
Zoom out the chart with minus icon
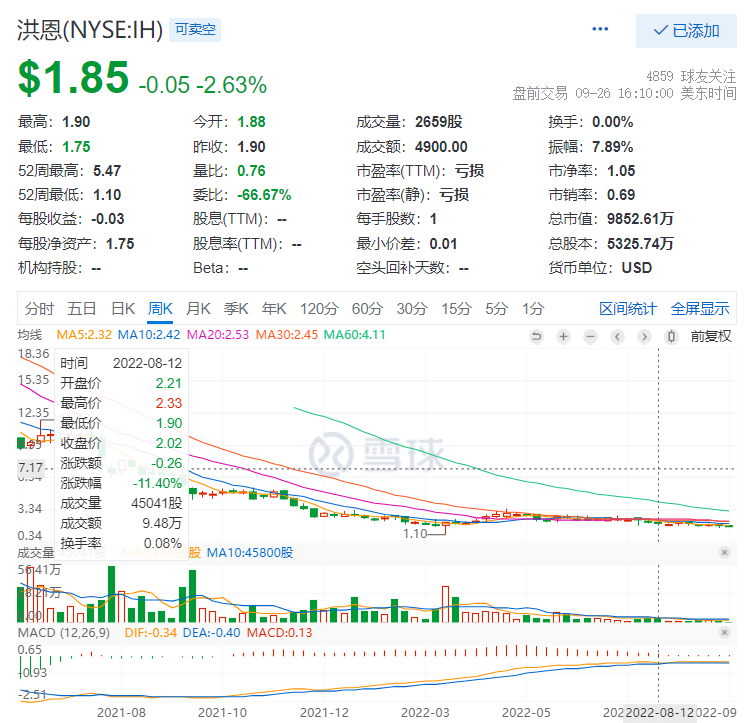coord(591,336)
